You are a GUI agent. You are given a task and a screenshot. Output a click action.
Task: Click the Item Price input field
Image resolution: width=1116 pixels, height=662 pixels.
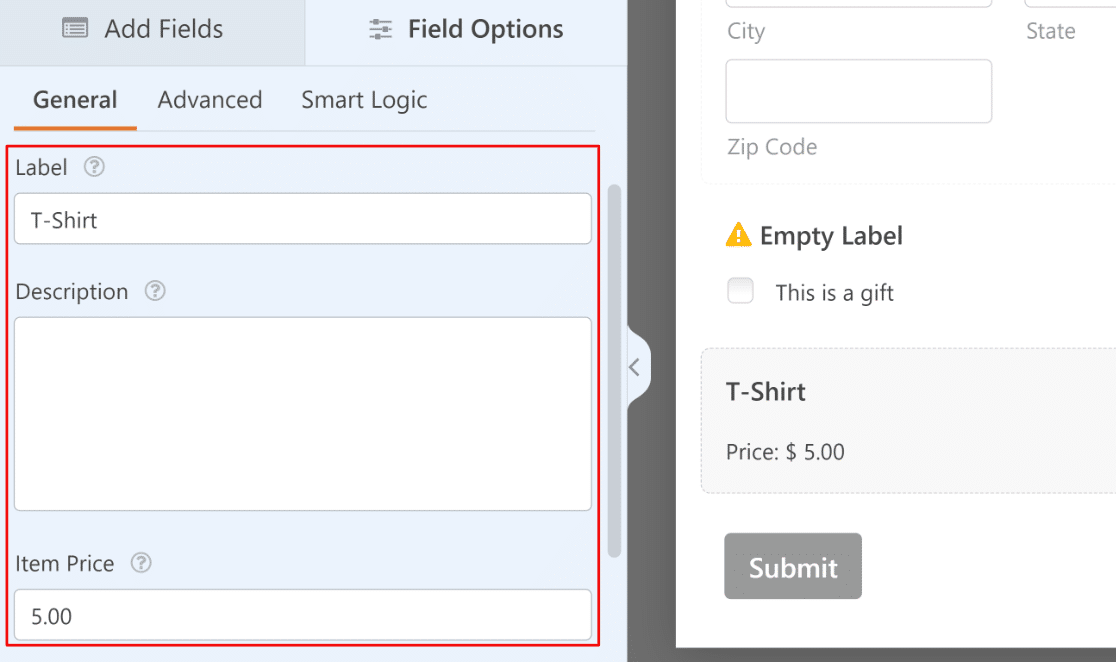click(x=302, y=614)
